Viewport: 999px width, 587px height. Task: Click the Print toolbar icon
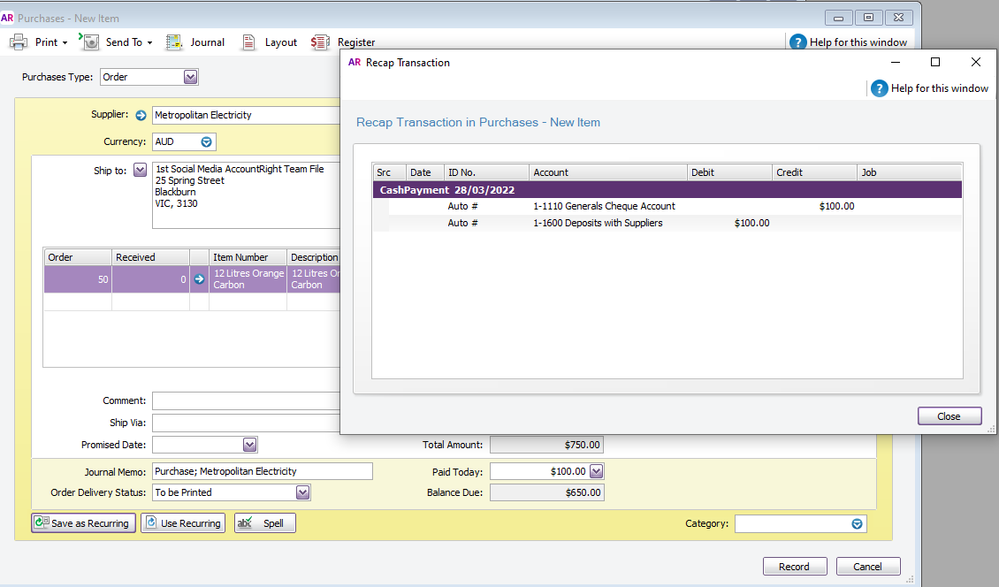point(18,42)
